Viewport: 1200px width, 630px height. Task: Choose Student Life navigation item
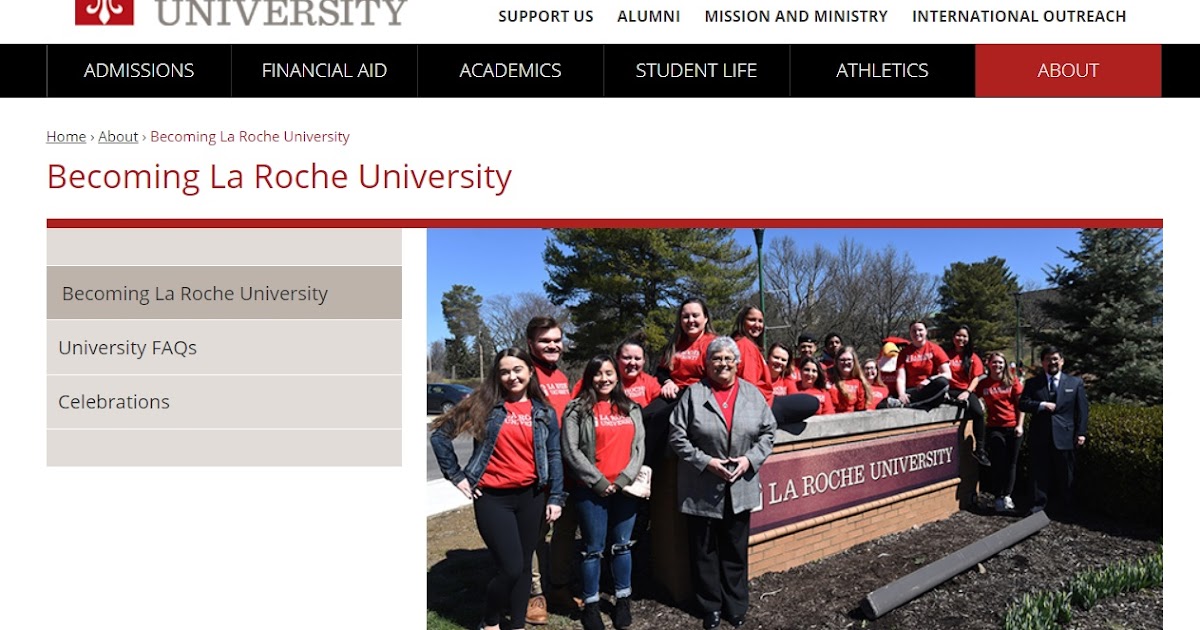tap(696, 70)
